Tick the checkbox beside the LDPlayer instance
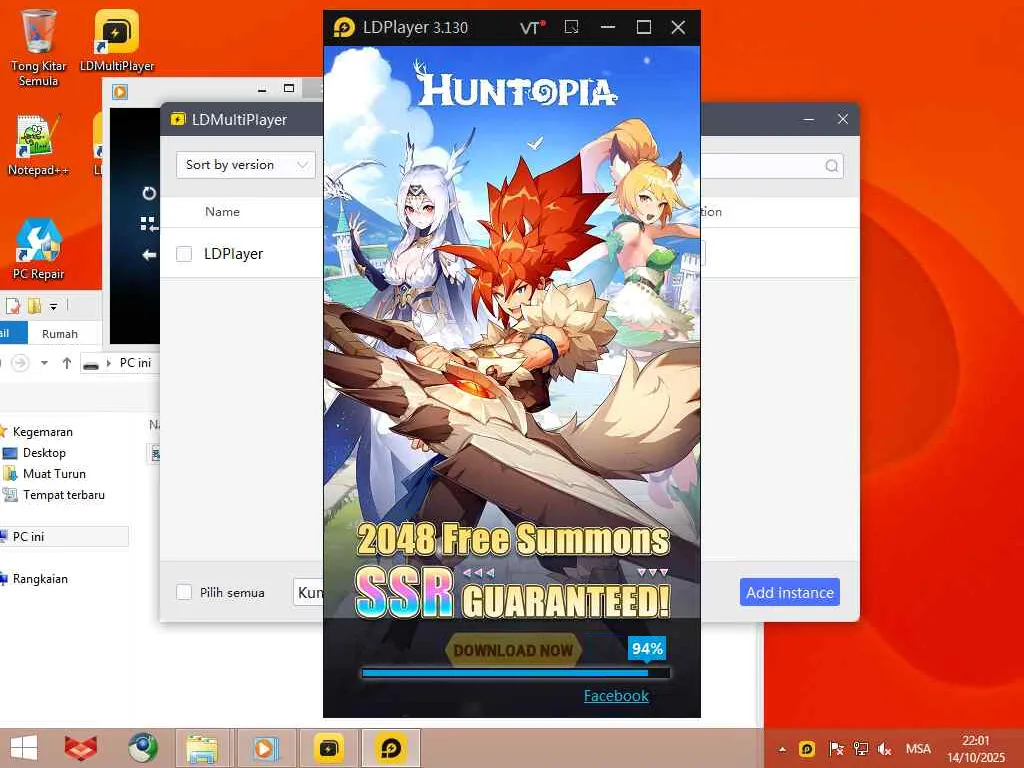Viewport: 1024px width, 768px height. tap(184, 253)
